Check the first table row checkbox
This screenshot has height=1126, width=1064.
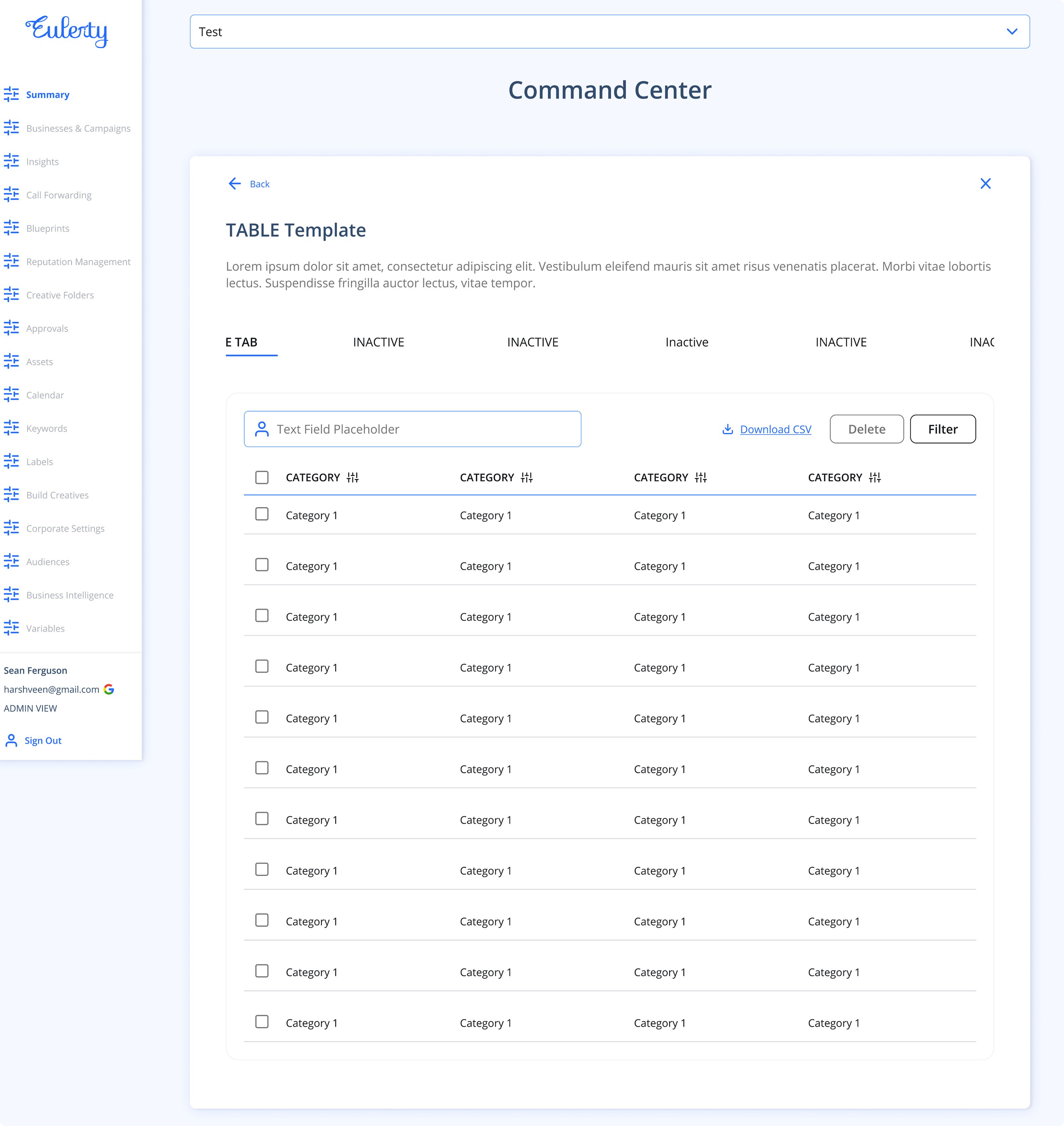(x=261, y=514)
